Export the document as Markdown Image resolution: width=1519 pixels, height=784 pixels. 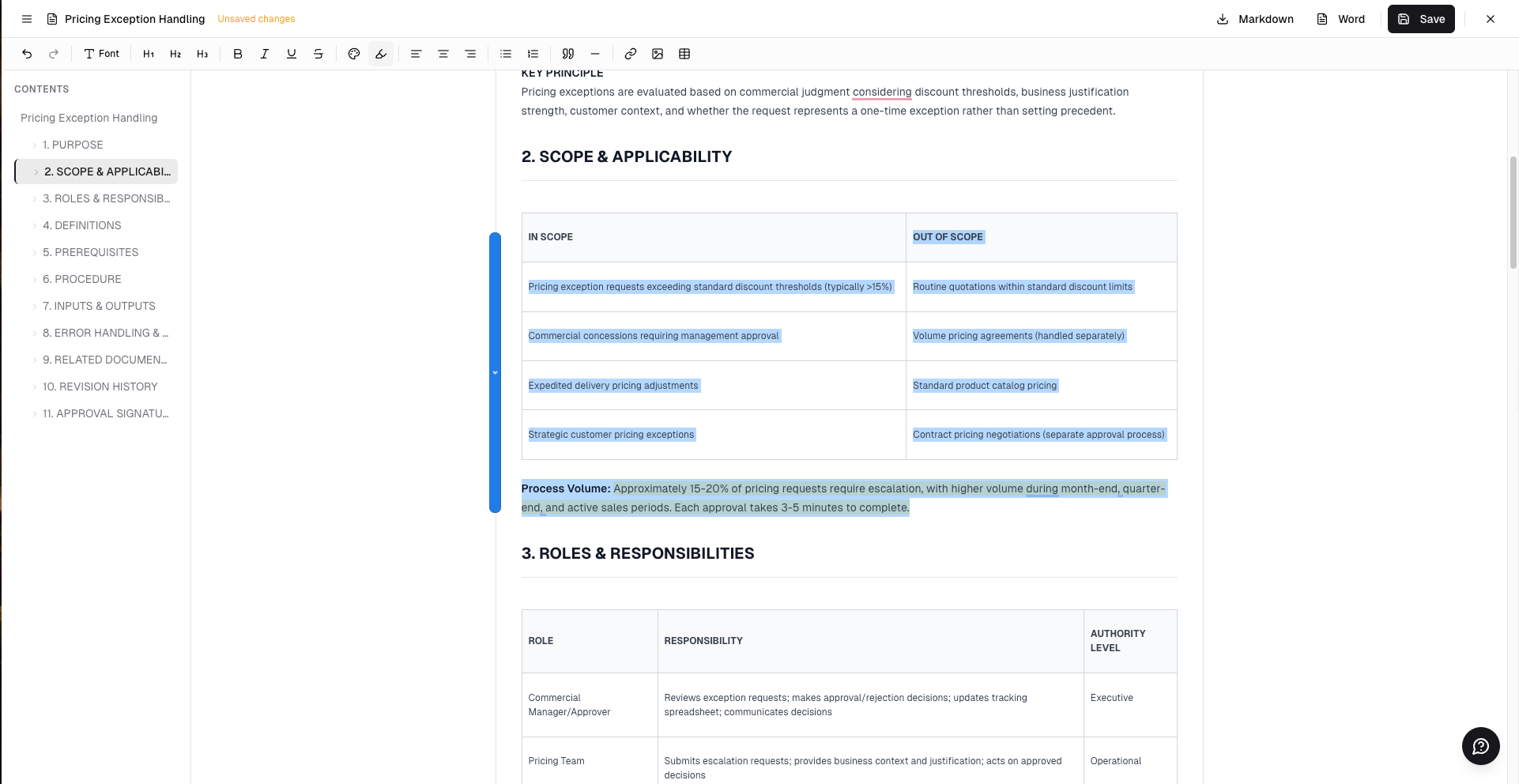click(1255, 19)
